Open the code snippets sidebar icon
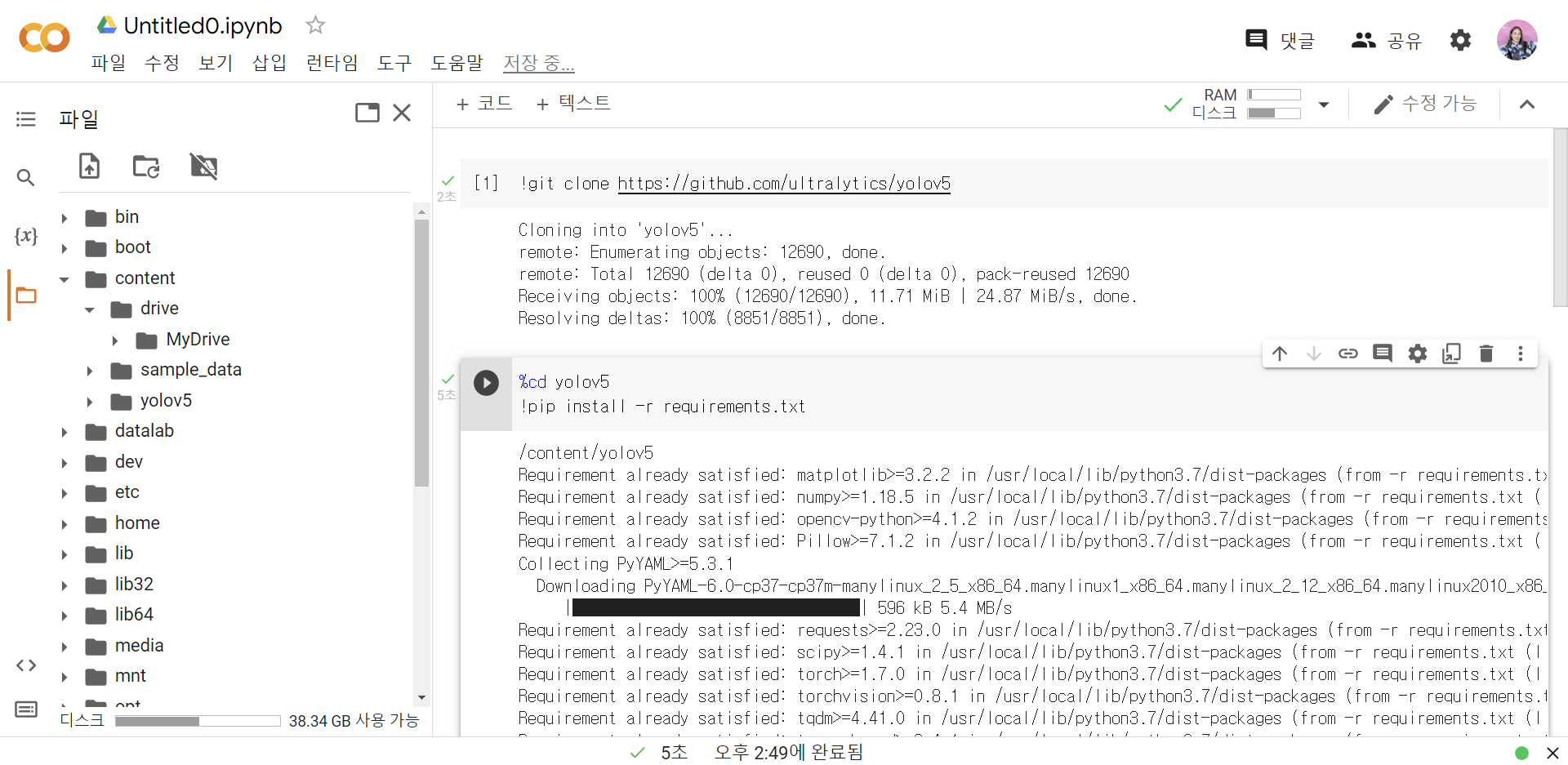Screen dimensions: 1568x765 [26, 665]
